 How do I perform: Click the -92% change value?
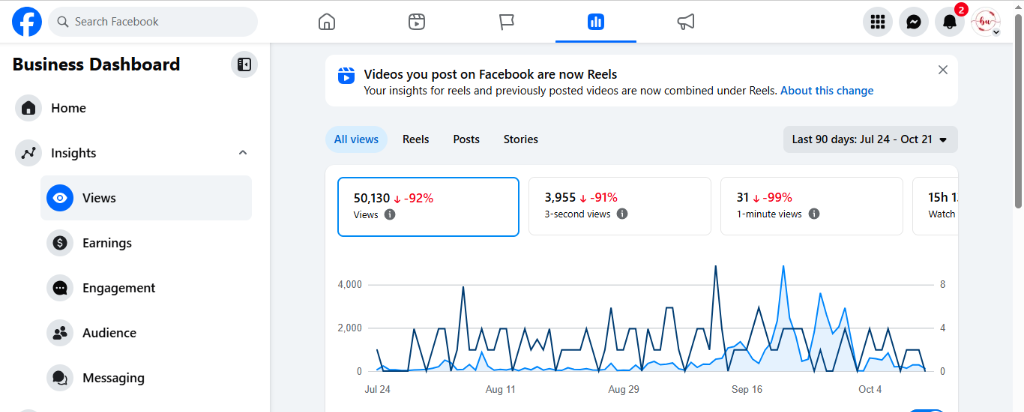(x=418, y=198)
